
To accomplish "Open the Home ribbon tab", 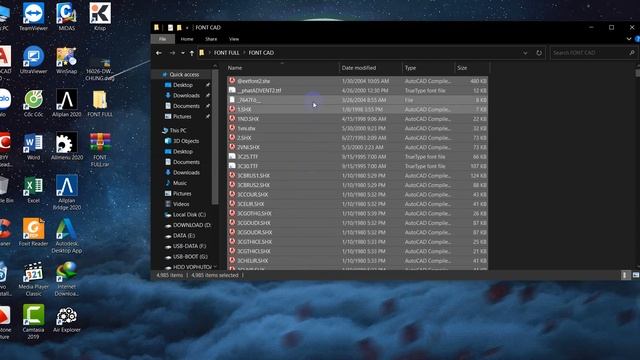I will point(187,39).
